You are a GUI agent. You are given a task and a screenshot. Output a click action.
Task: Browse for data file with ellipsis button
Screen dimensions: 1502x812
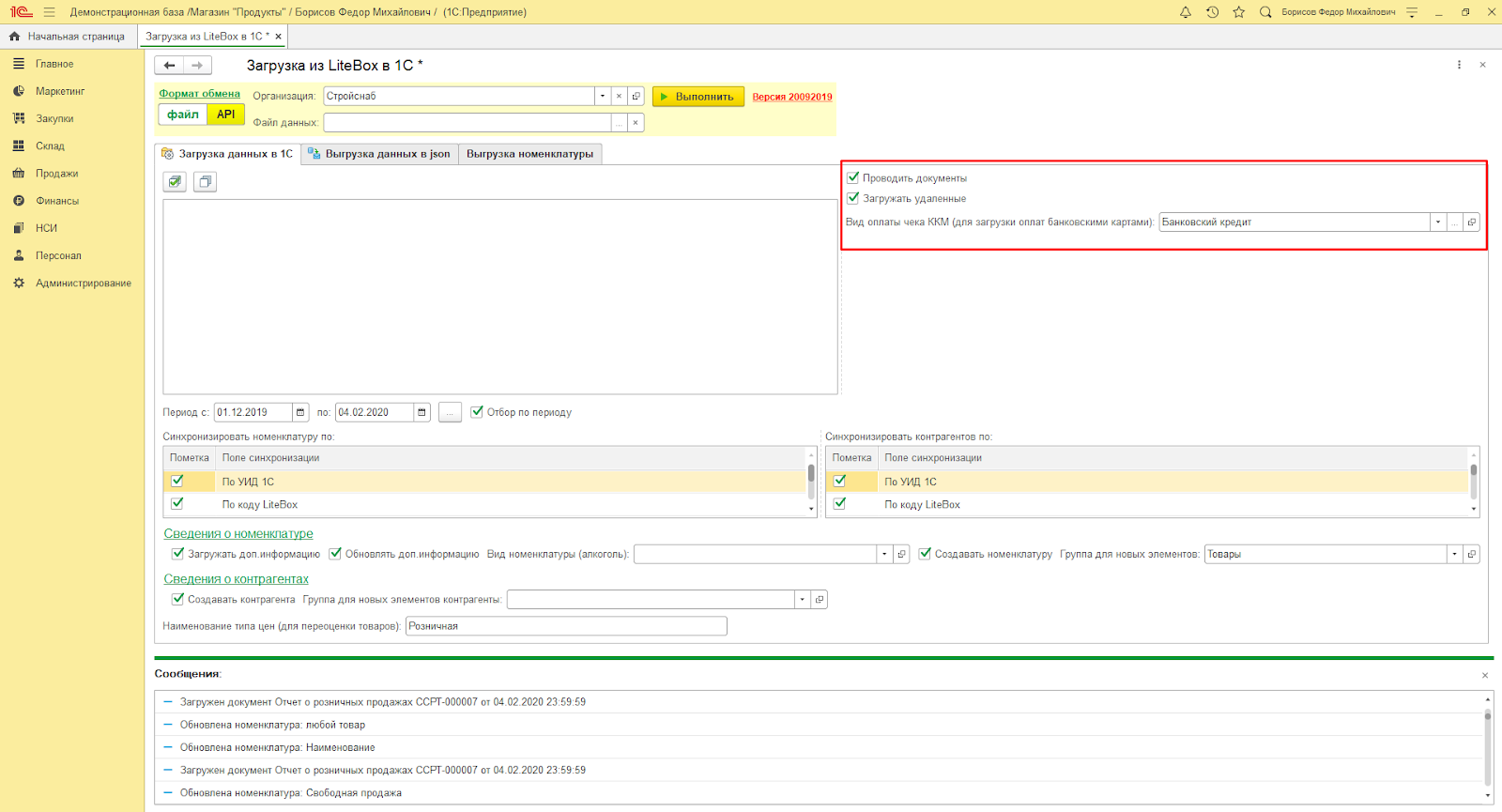[x=619, y=122]
